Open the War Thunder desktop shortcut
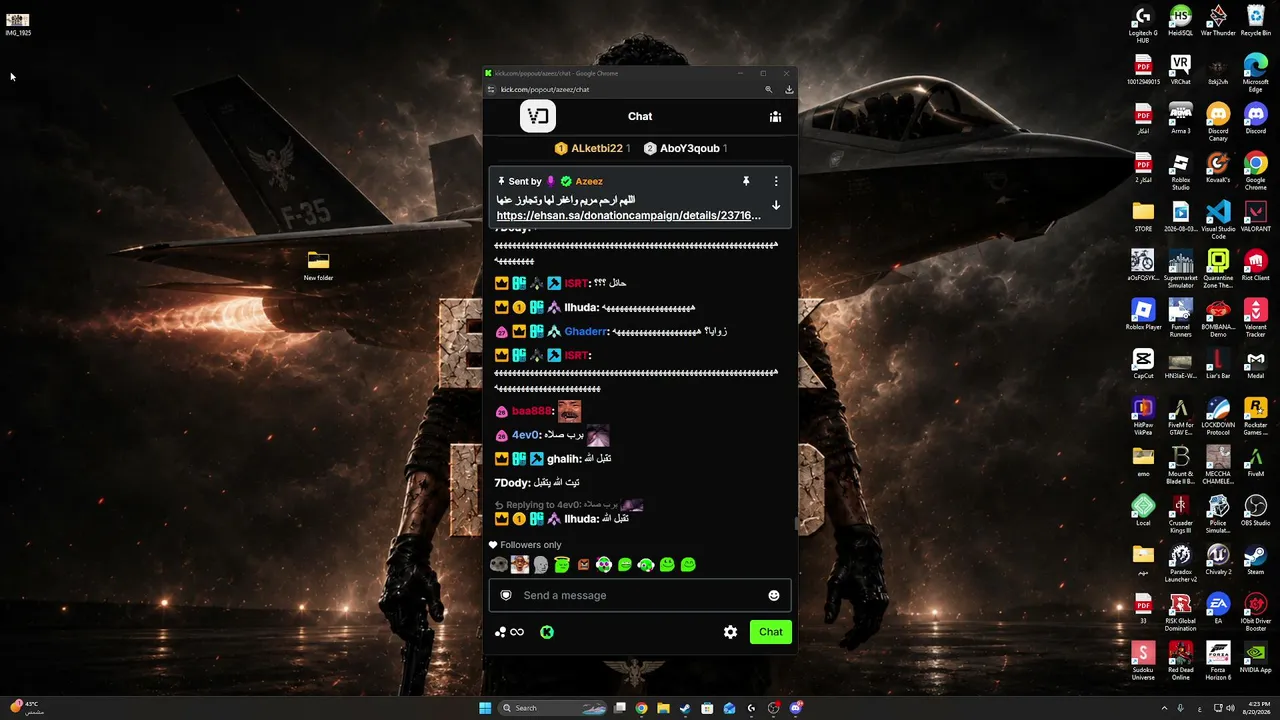The width and height of the screenshot is (1280, 720). (1218, 20)
